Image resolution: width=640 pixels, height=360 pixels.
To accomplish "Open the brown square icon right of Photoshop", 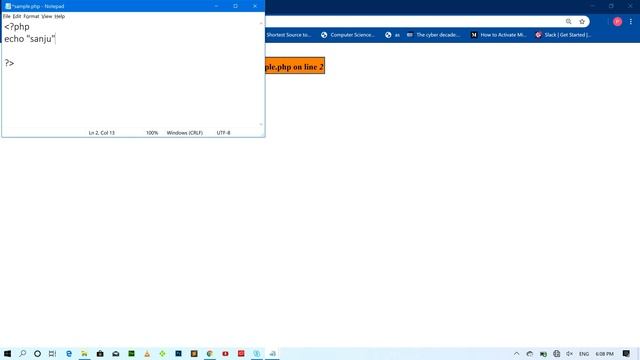I will click(194, 353).
